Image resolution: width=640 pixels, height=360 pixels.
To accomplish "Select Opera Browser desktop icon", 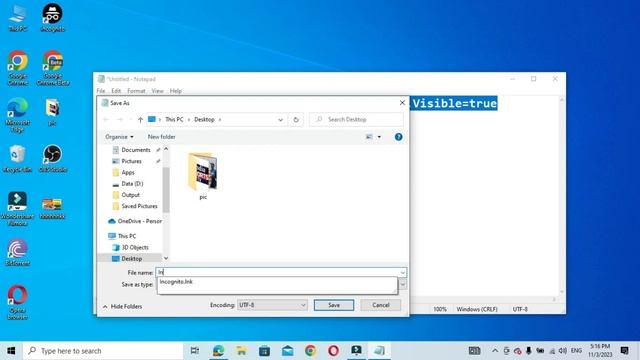I will [x=18, y=302].
